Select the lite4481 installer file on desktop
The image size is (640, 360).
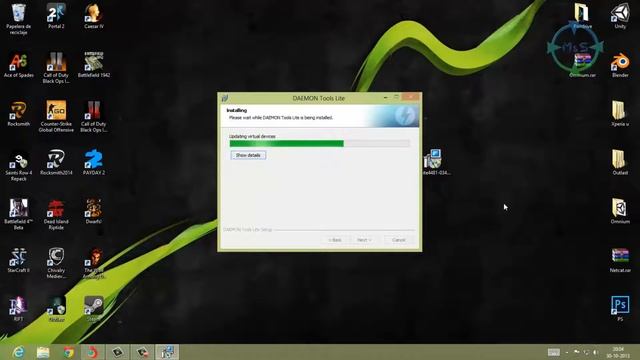tap(435, 162)
